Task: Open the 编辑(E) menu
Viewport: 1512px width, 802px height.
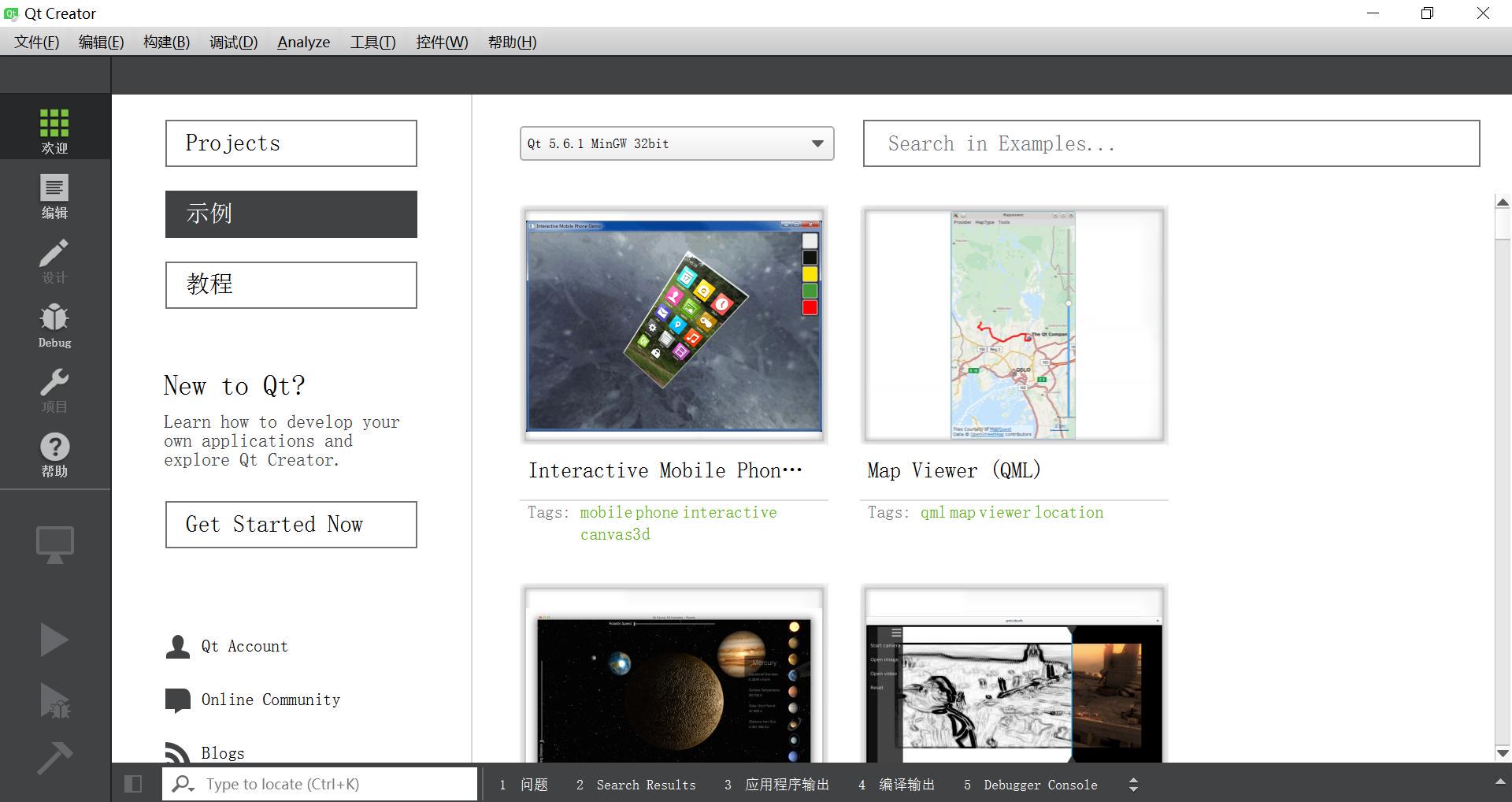Action: (101, 42)
